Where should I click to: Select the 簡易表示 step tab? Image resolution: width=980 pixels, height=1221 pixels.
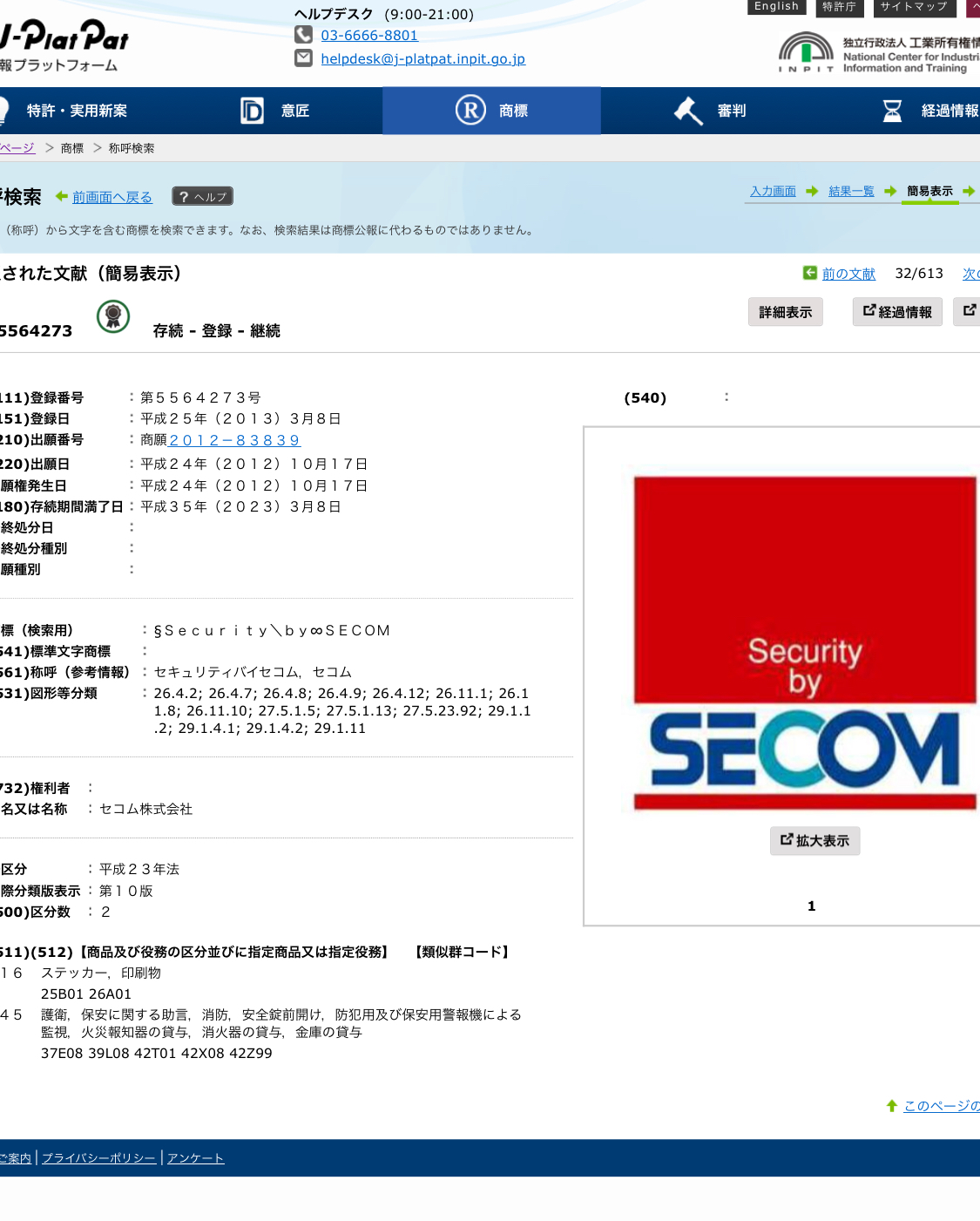[929, 192]
